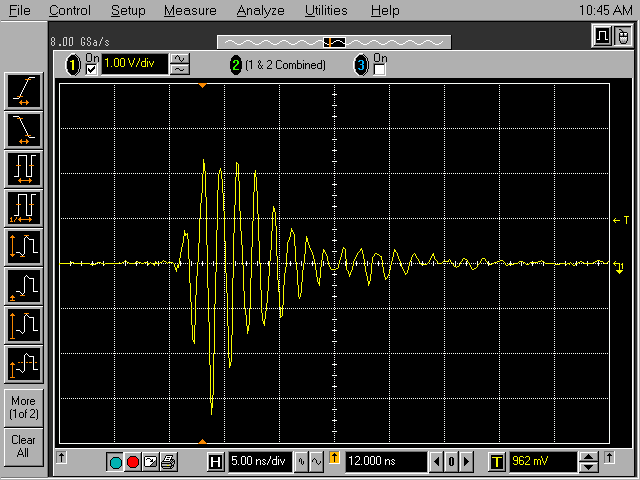Click the (1 & 2 Combined) label
The image size is (640, 480).
(x=285, y=65)
